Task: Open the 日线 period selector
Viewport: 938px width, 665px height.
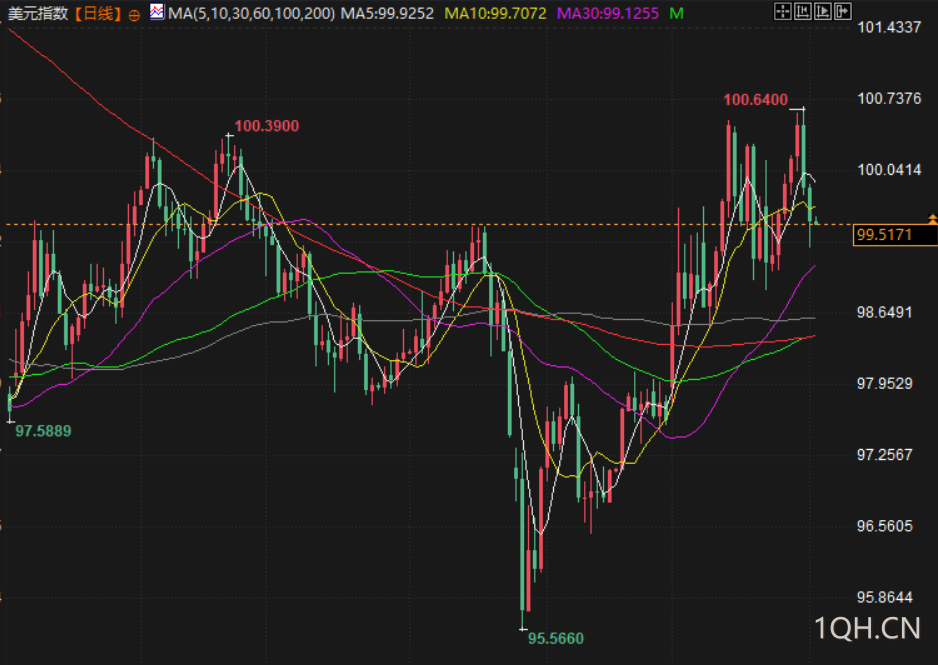Action: pos(98,13)
